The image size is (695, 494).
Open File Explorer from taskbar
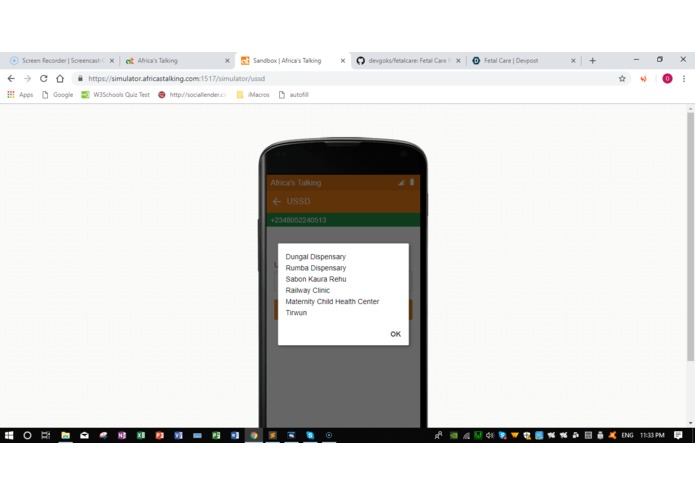click(65, 436)
